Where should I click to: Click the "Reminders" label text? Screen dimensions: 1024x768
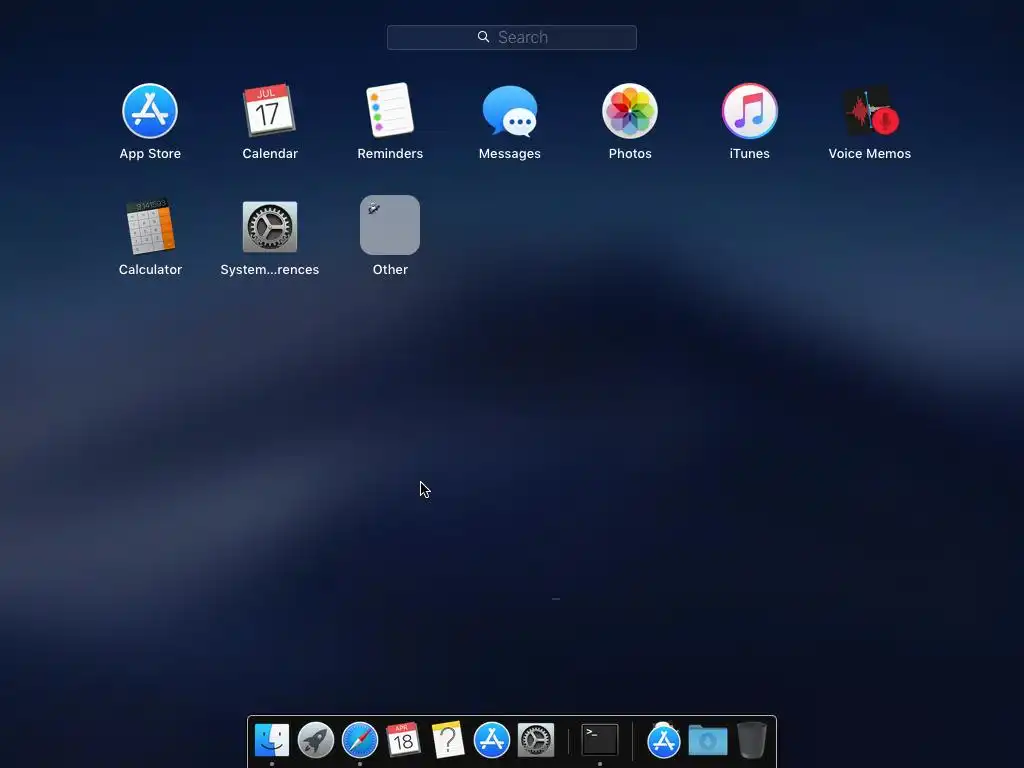(390, 153)
